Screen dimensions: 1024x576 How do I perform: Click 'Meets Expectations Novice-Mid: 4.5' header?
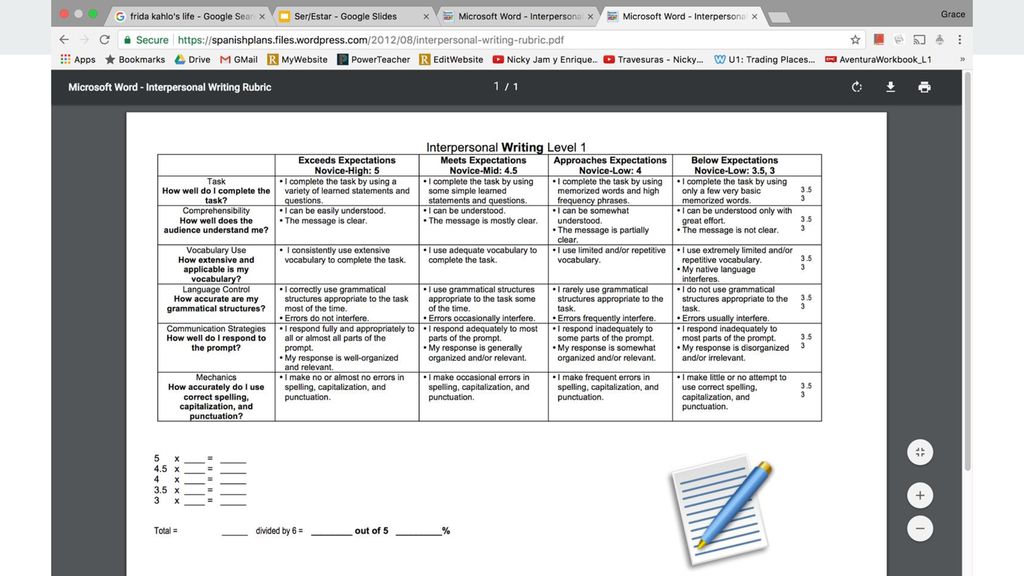483,165
